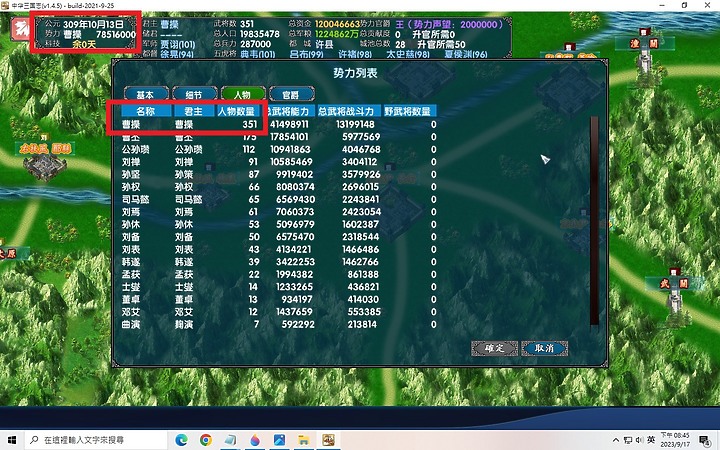
Task: Open the volume tray icon
Action: pos(639,440)
